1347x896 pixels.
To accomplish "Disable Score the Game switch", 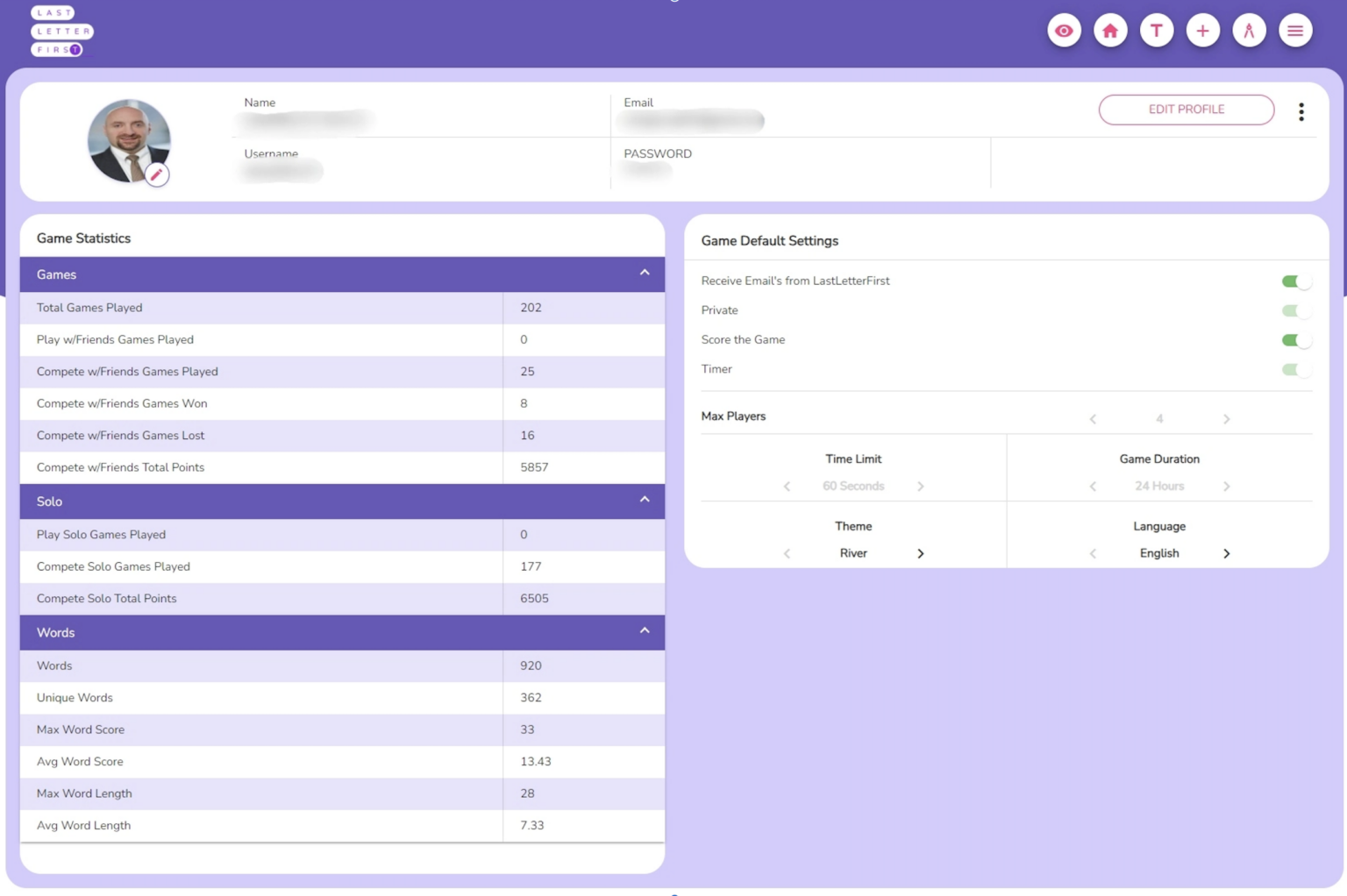I will coord(1295,340).
